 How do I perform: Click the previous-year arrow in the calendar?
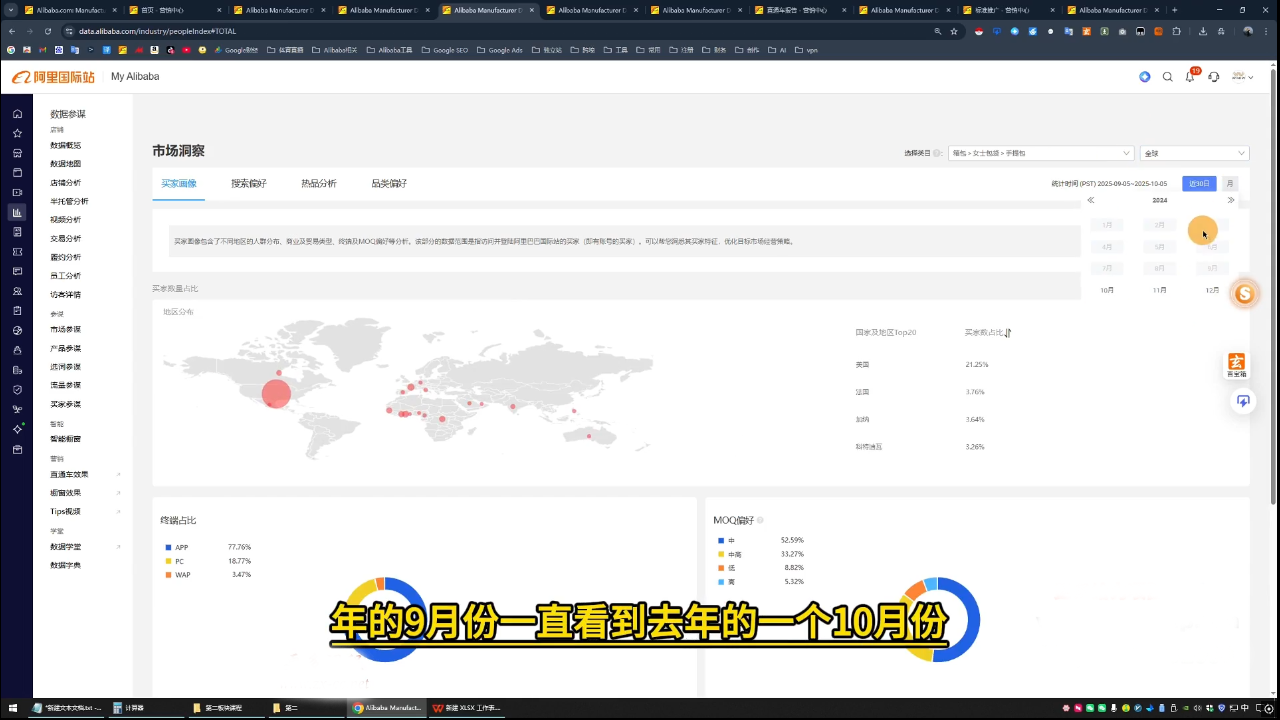(x=1091, y=200)
